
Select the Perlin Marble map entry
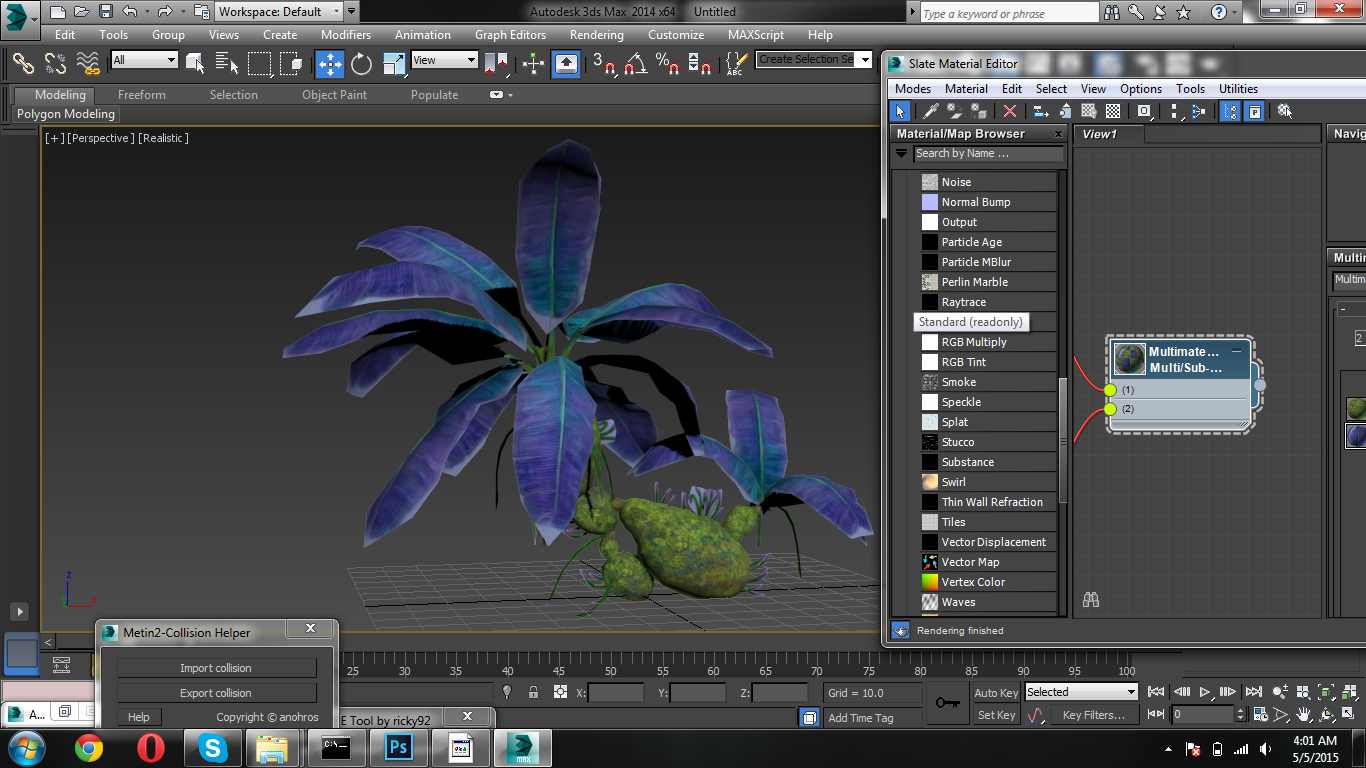pos(988,282)
